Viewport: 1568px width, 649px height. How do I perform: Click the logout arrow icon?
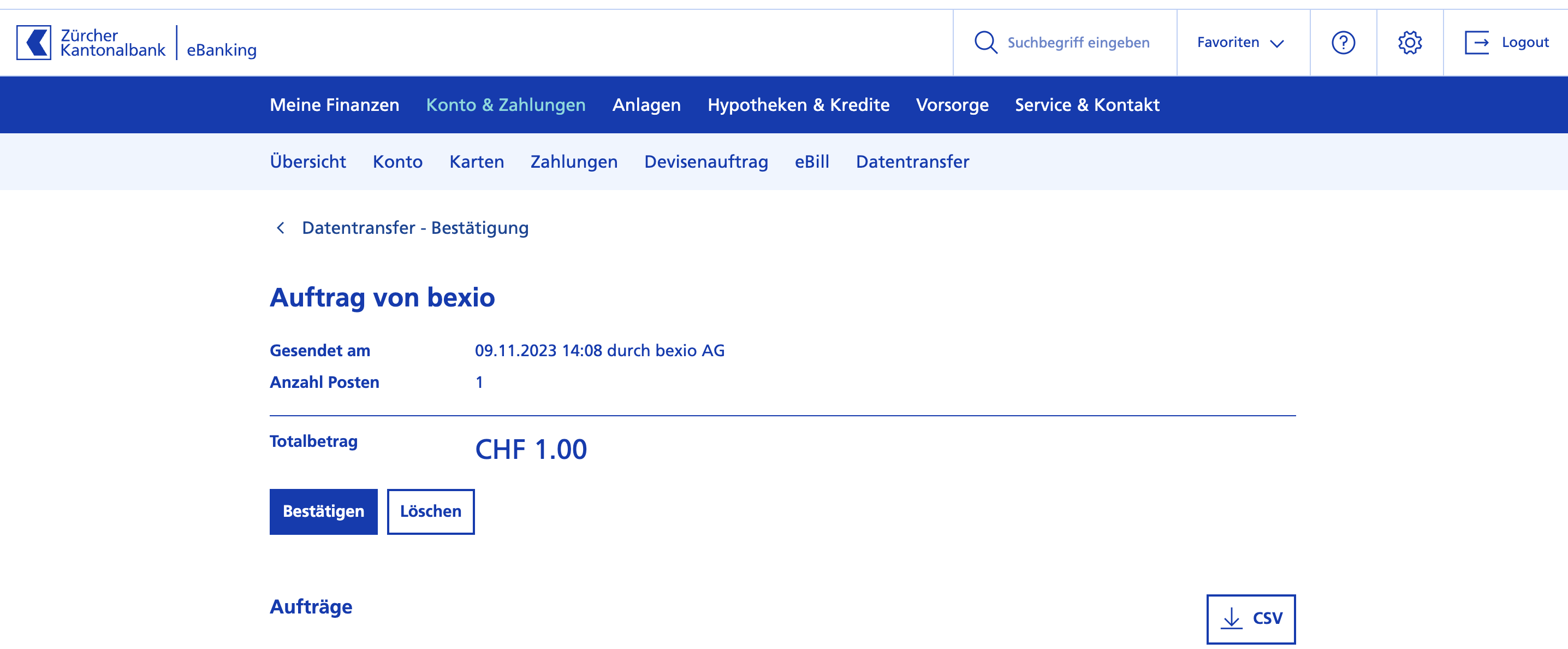click(1477, 43)
